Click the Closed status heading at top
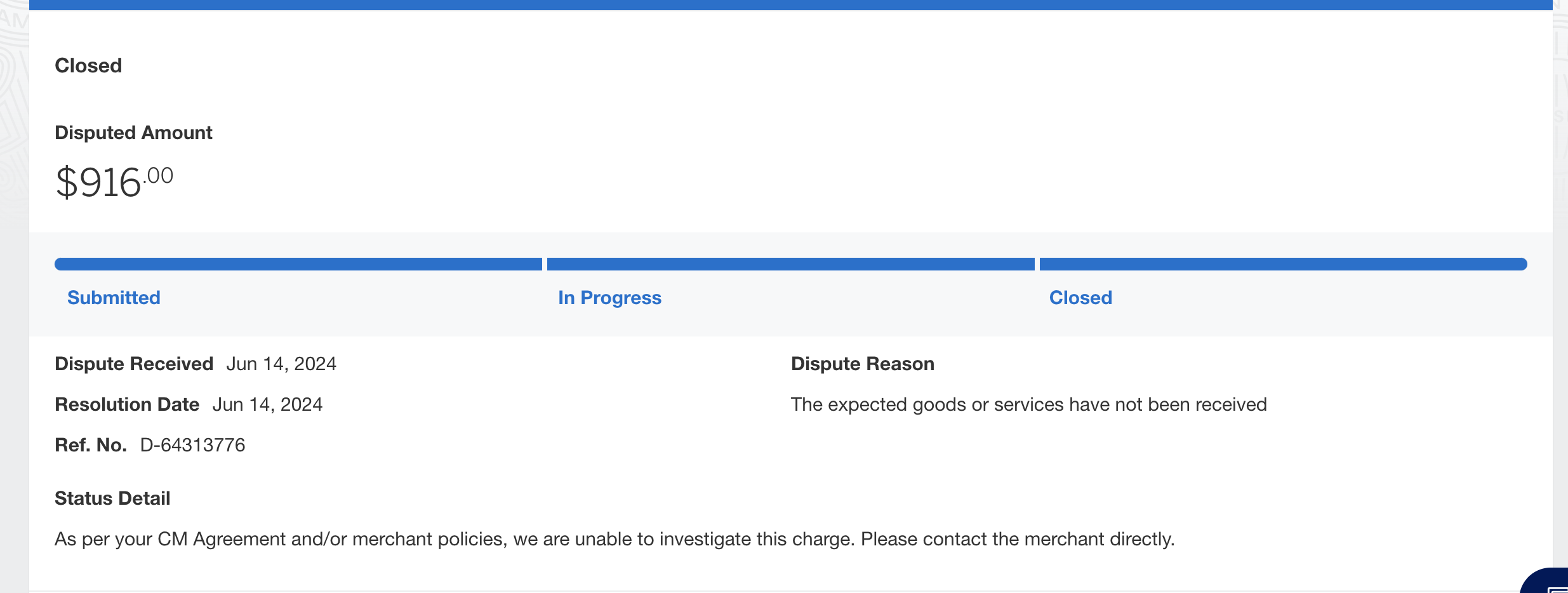Screen dimensions: 1568x593 pos(88,65)
